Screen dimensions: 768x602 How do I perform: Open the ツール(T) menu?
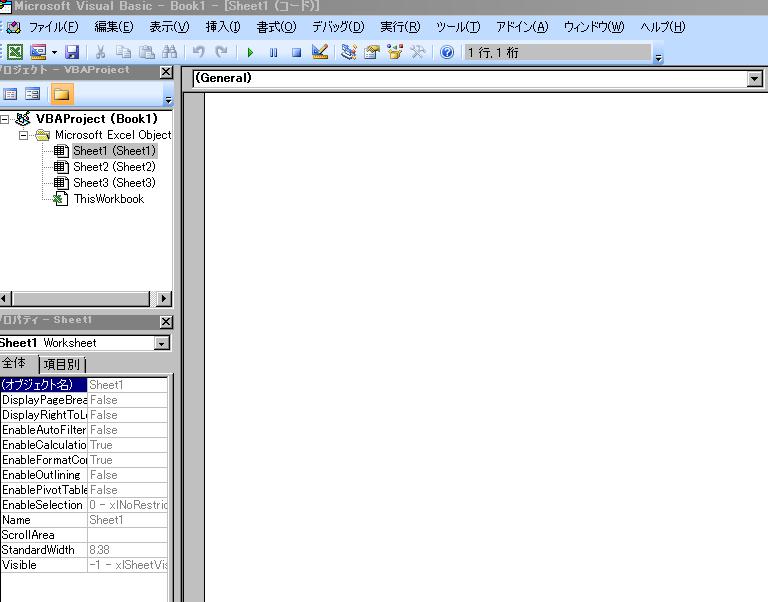coord(458,27)
